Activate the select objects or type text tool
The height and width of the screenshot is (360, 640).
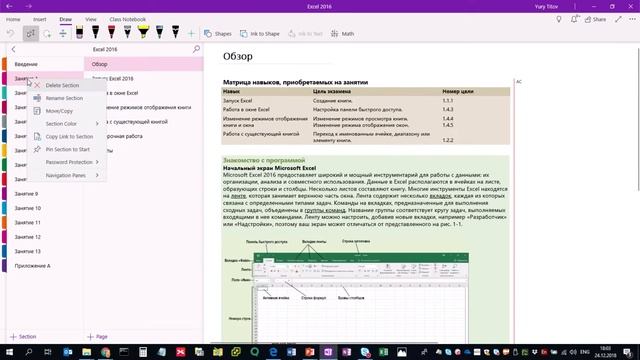point(31,33)
